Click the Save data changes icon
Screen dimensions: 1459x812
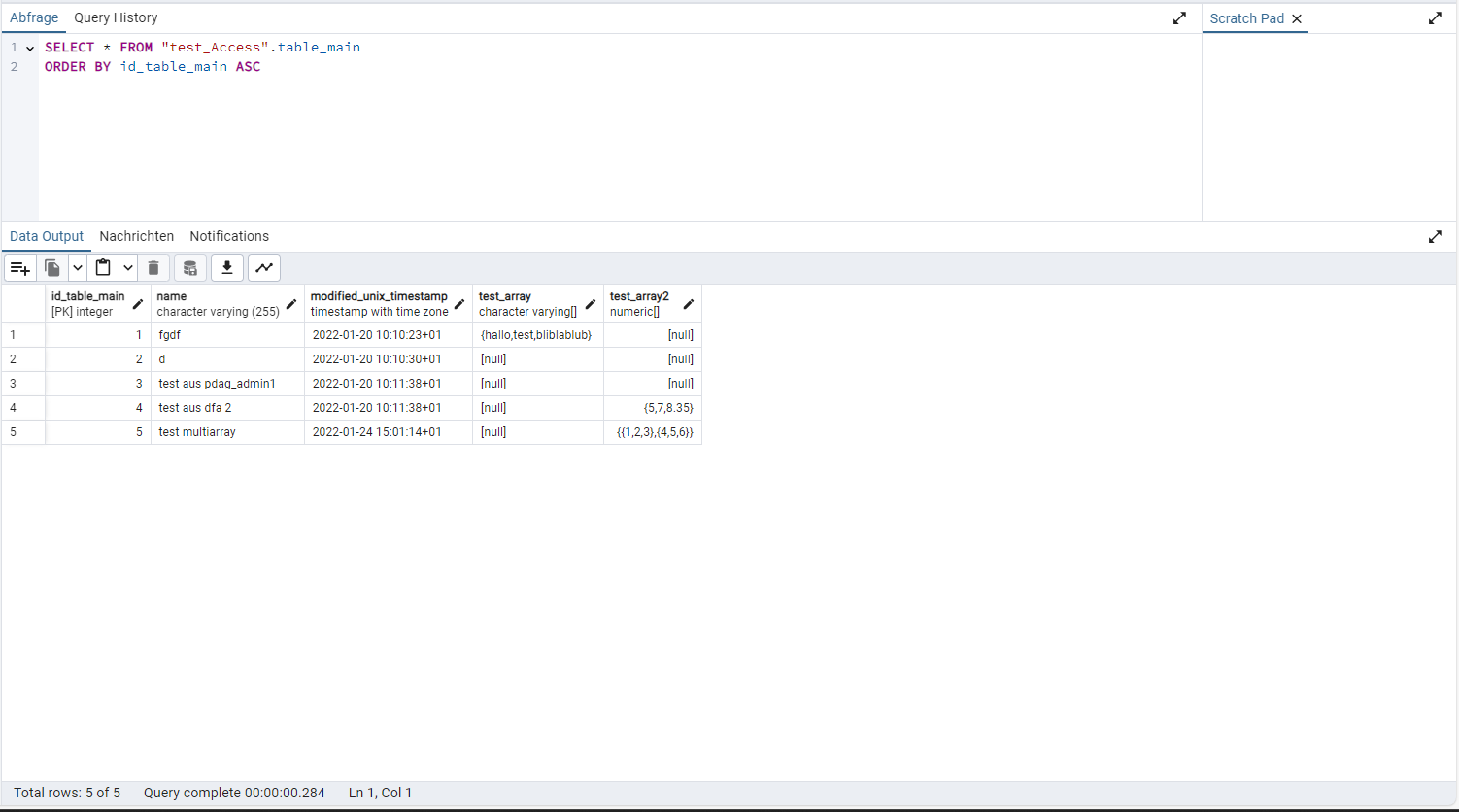click(x=190, y=268)
